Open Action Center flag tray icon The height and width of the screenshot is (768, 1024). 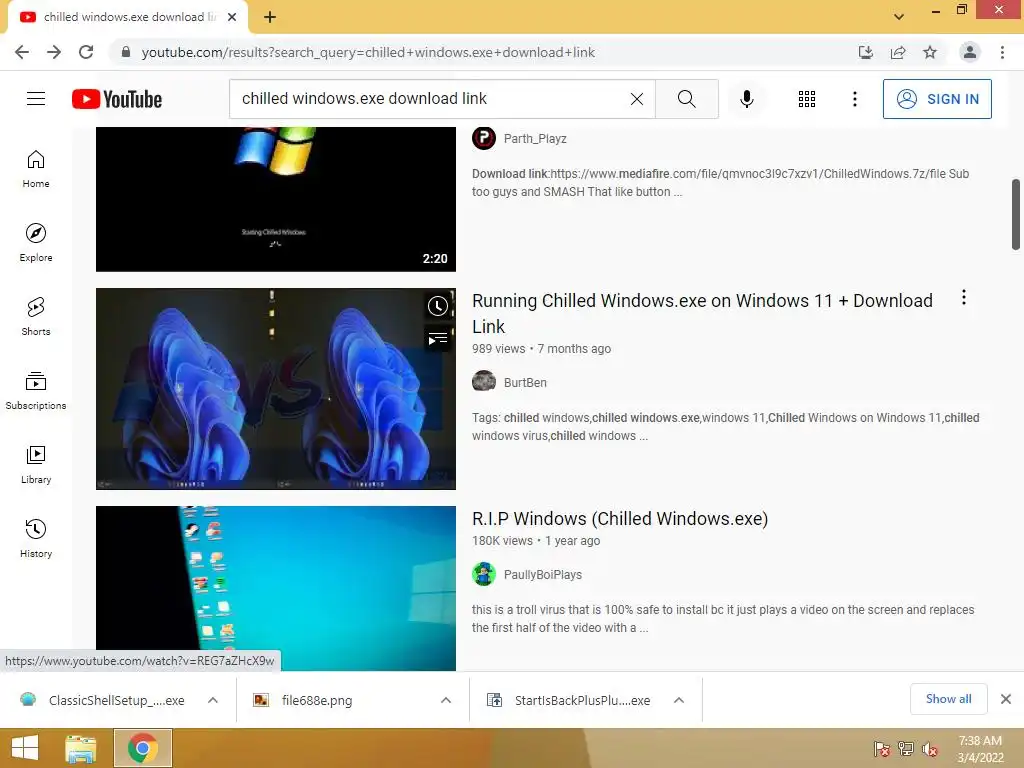(x=882, y=749)
